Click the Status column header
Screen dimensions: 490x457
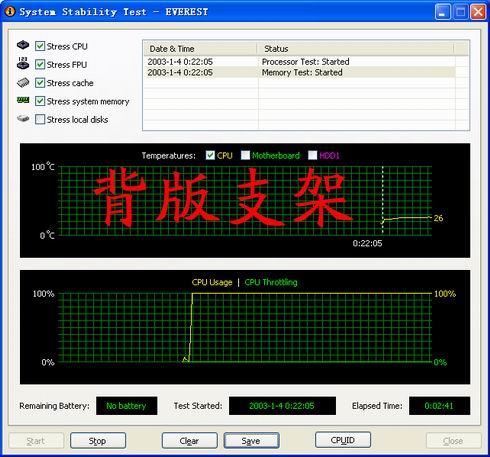coord(355,49)
